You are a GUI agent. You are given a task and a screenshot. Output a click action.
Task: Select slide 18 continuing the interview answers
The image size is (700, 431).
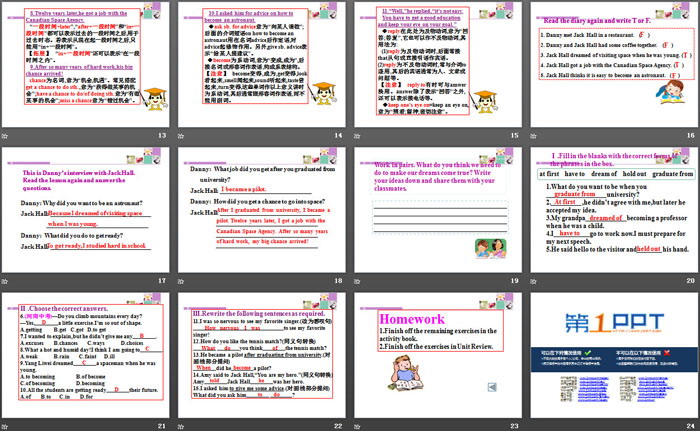pos(262,210)
